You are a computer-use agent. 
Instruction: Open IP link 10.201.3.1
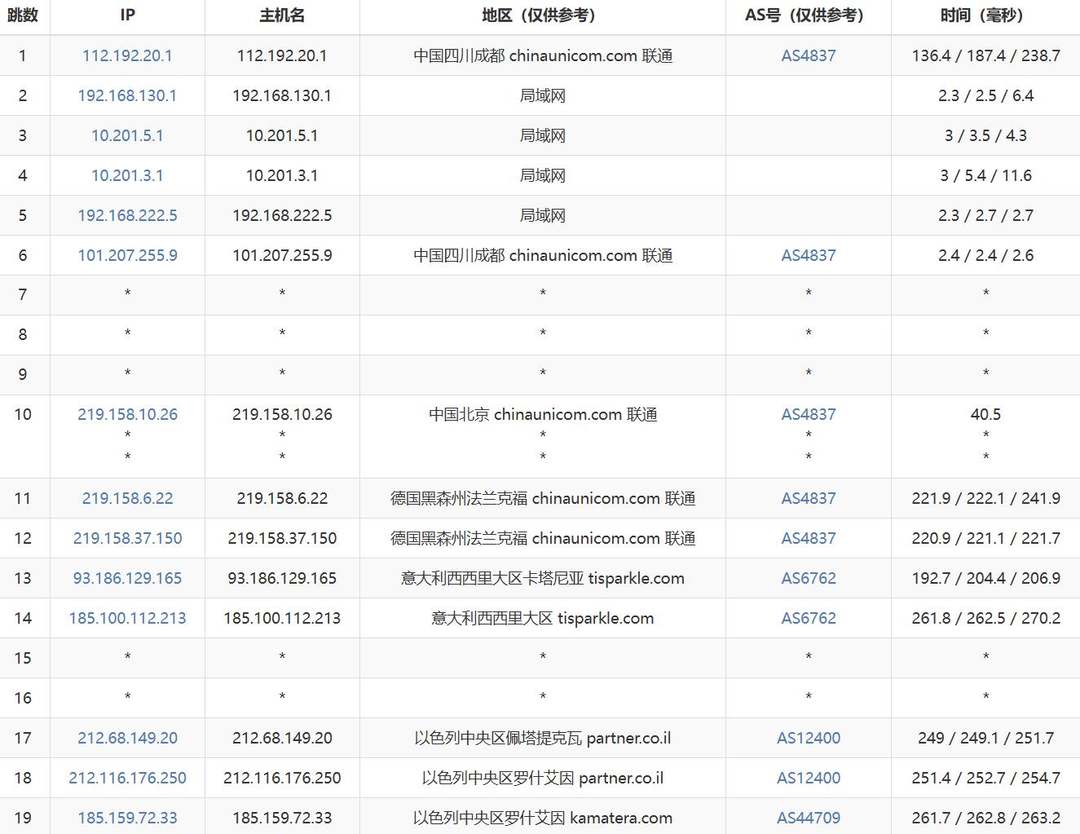[x=127, y=175]
